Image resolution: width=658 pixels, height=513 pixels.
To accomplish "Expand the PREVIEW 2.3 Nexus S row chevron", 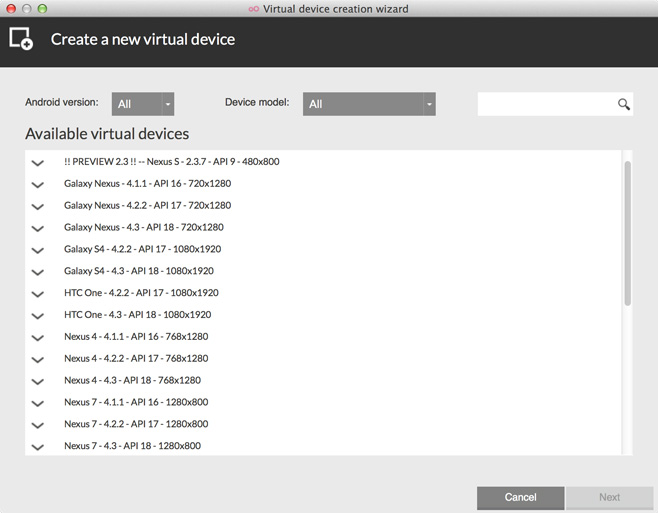I will 38,162.
